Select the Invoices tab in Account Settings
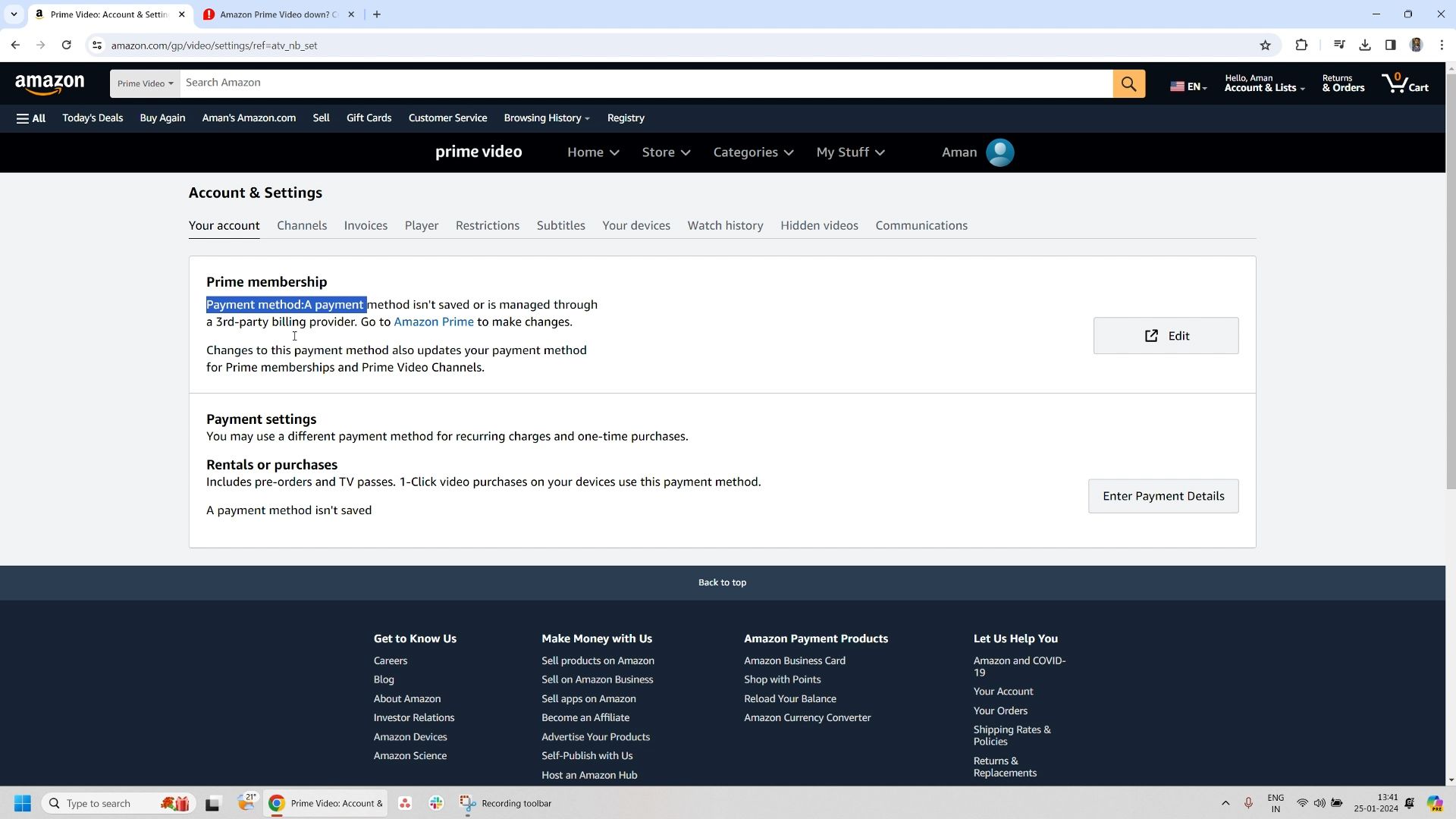The image size is (1456, 819). coord(366,225)
